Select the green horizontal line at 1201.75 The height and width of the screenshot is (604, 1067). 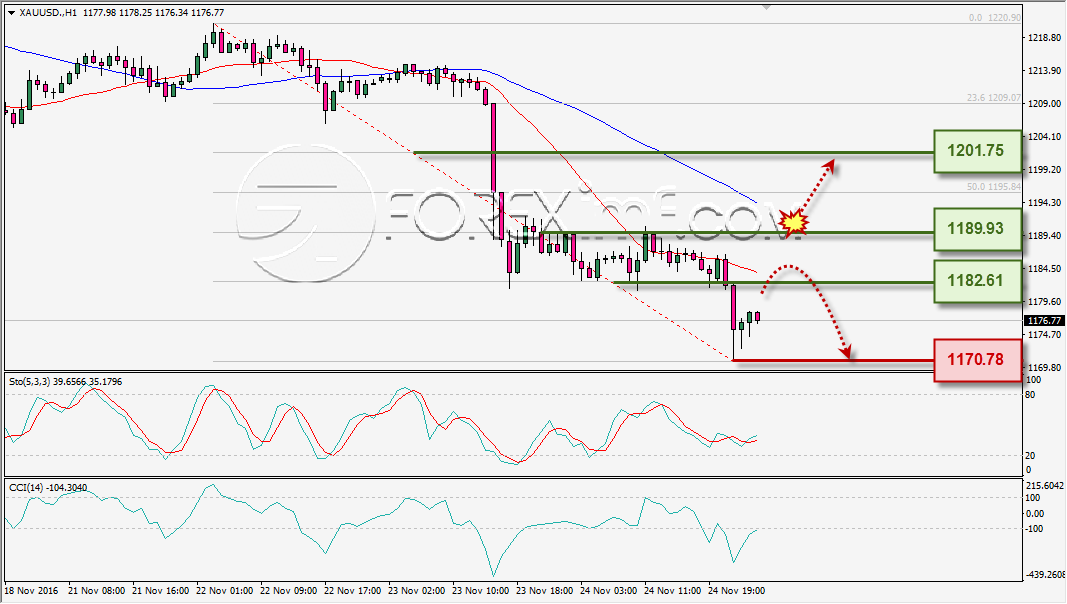[673, 152]
